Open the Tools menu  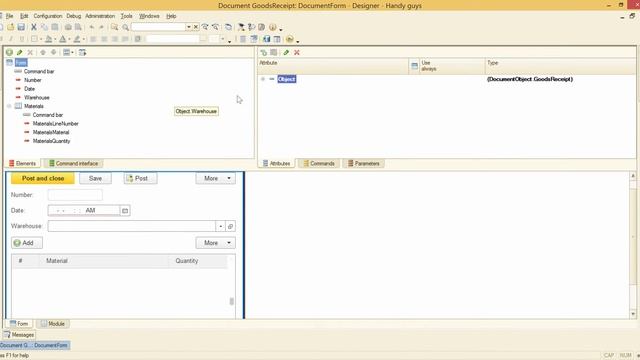(x=127, y=16)
